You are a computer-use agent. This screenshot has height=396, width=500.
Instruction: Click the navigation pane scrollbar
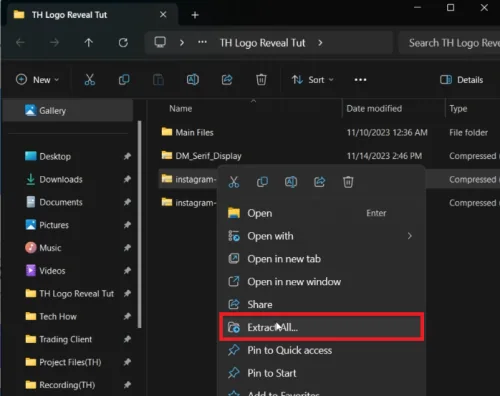pos(140,224)
